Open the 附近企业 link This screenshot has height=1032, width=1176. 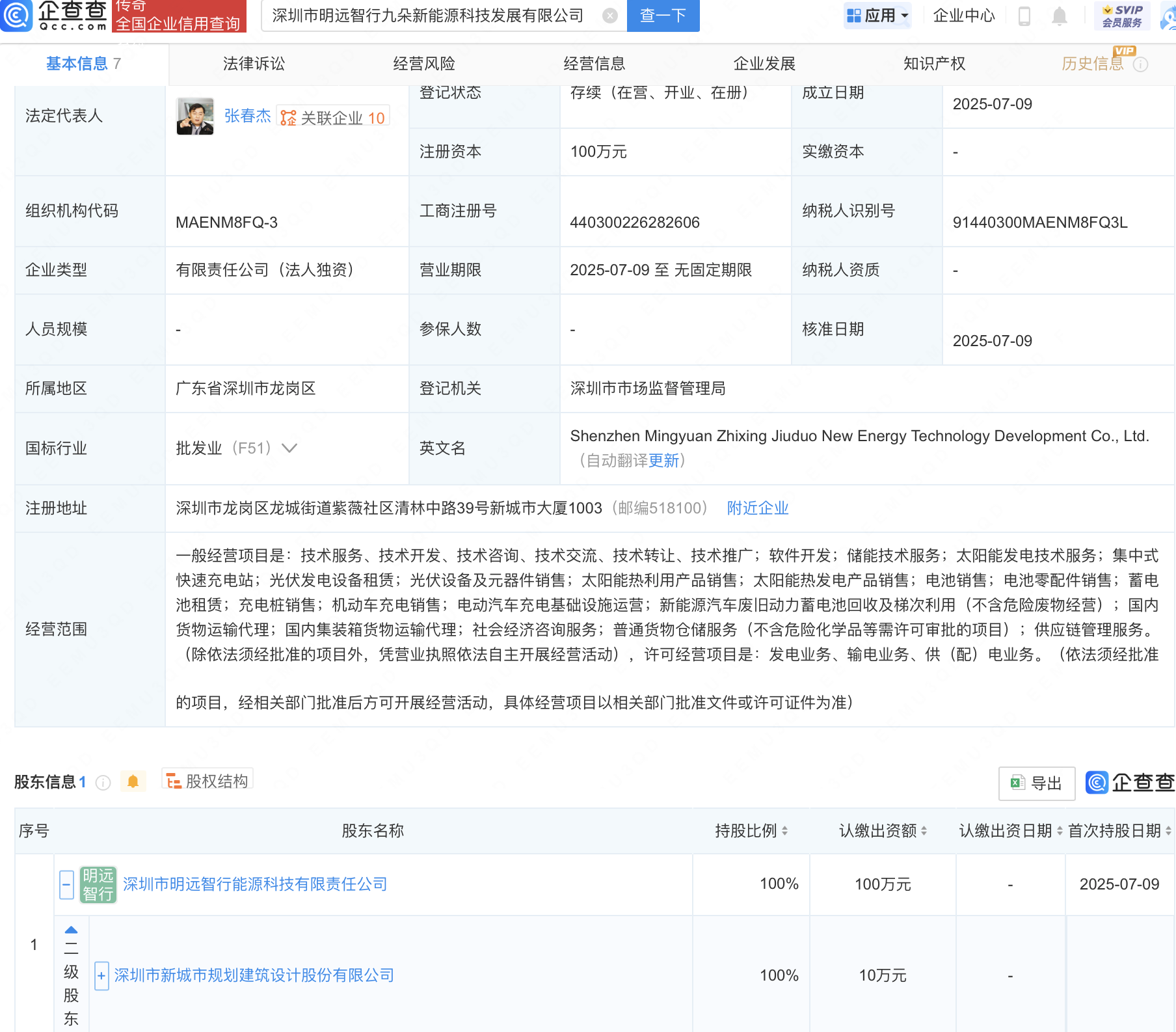(757, 508)
